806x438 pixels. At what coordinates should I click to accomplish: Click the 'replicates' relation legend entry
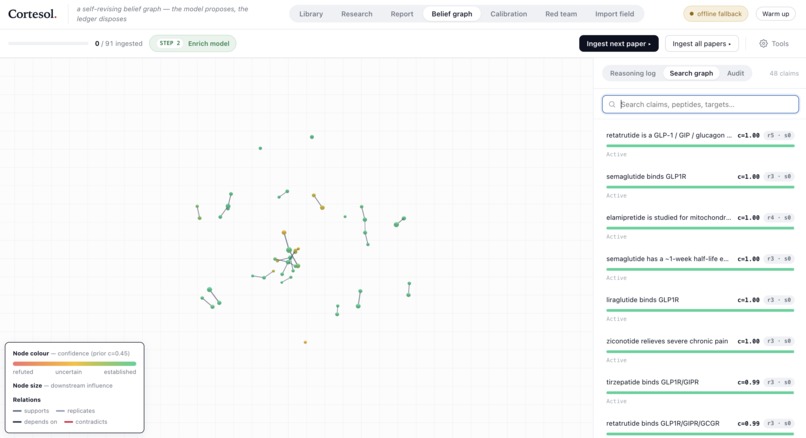pyautogui.click(x=76, y=411)
